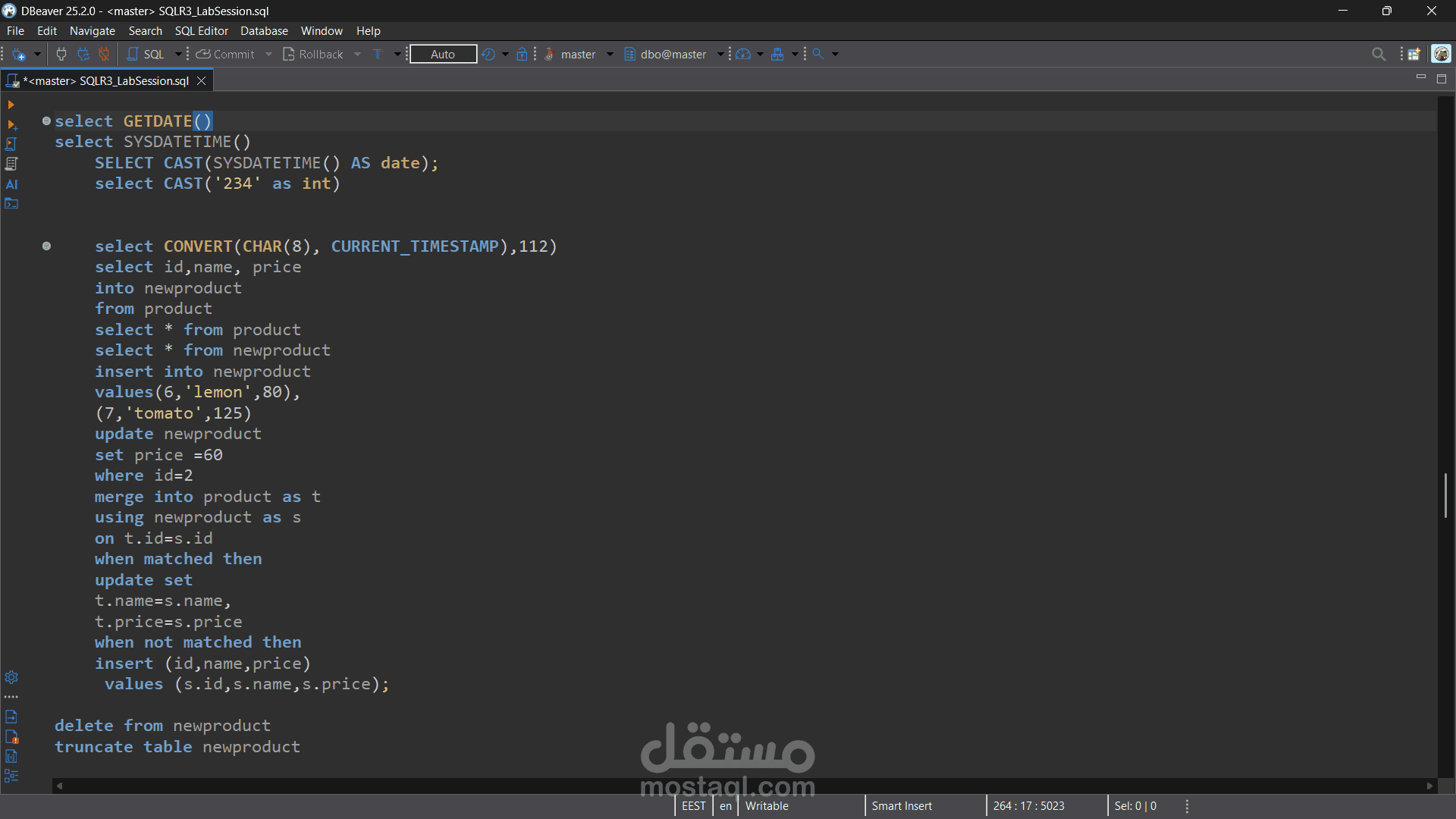Click the Connect plug icon
Image resolution: width=1456 pixels, height=819 pixels.
coord(61,54)
